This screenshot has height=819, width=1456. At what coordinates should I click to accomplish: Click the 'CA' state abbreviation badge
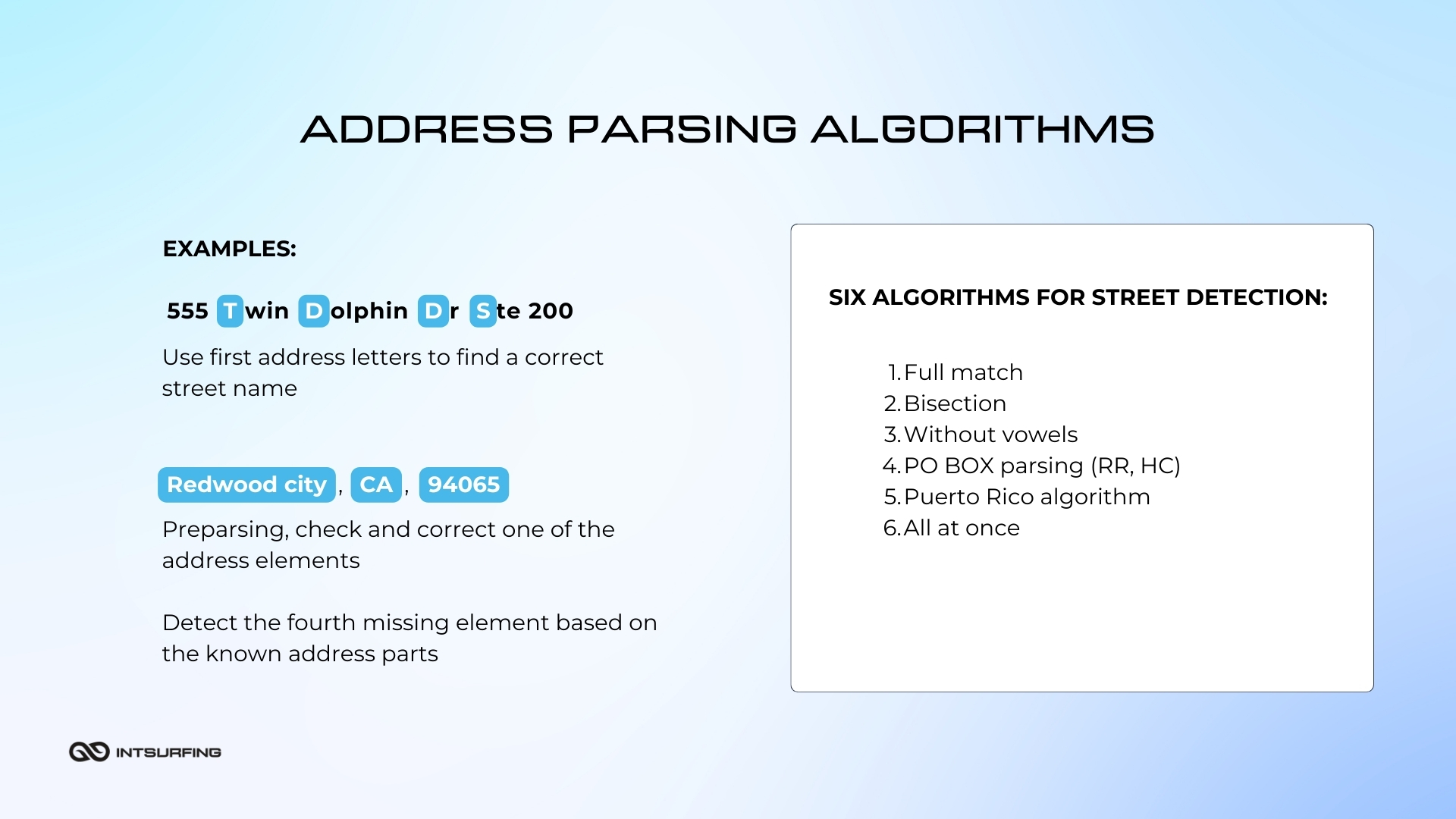(x=378, y=485)
